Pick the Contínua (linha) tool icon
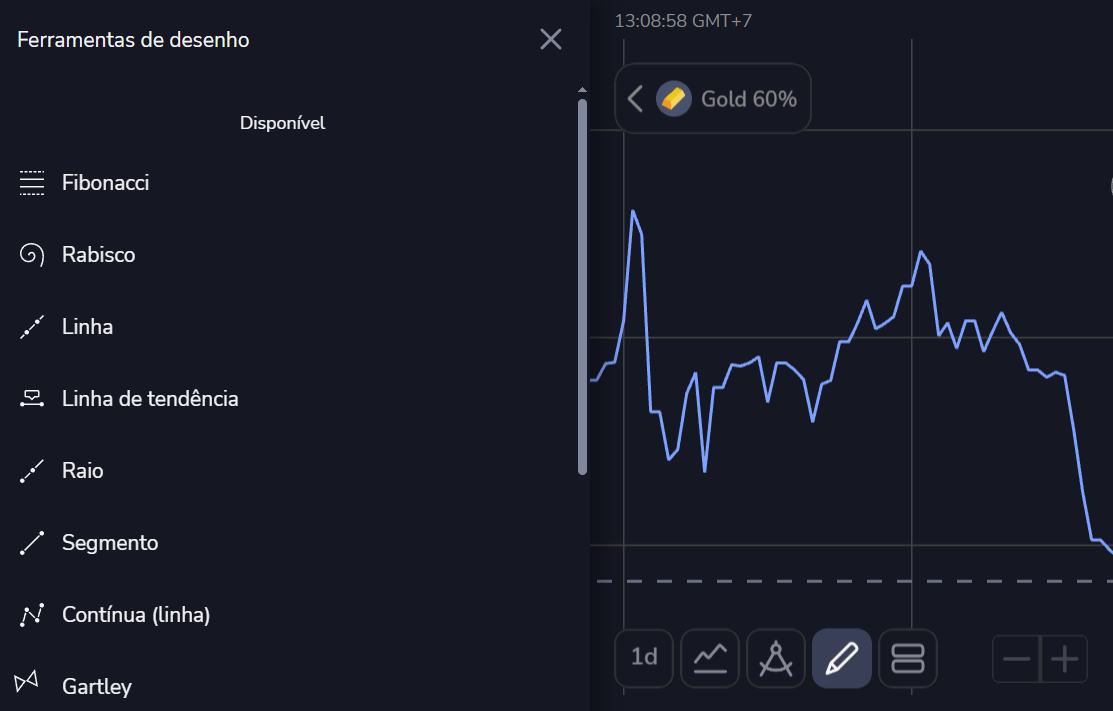Screen dimensions: 1113x711 (32, 615)
